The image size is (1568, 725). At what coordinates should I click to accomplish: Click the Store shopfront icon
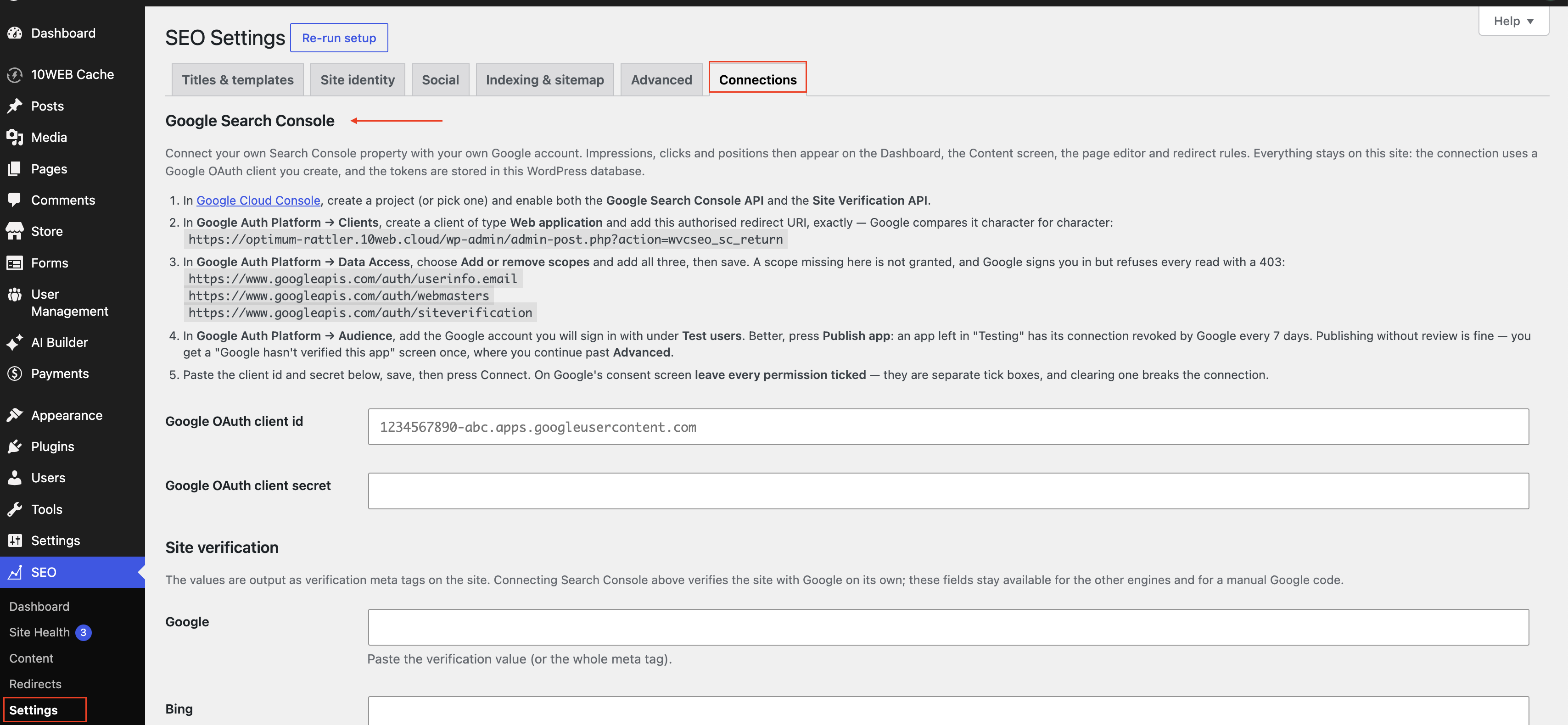click(x=15, y=231)
